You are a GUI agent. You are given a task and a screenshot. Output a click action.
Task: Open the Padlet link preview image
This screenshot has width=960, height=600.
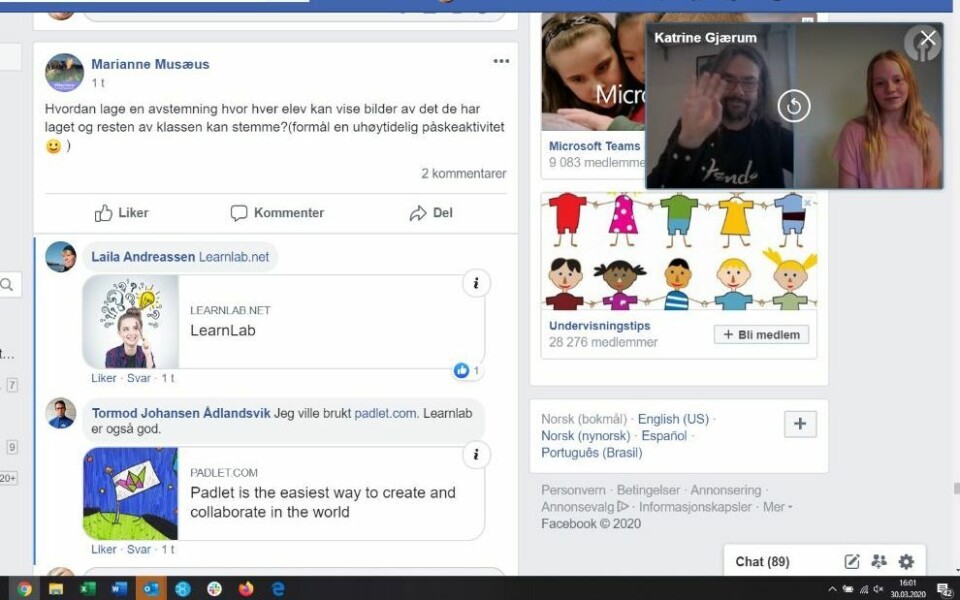[x=130, y=493]
